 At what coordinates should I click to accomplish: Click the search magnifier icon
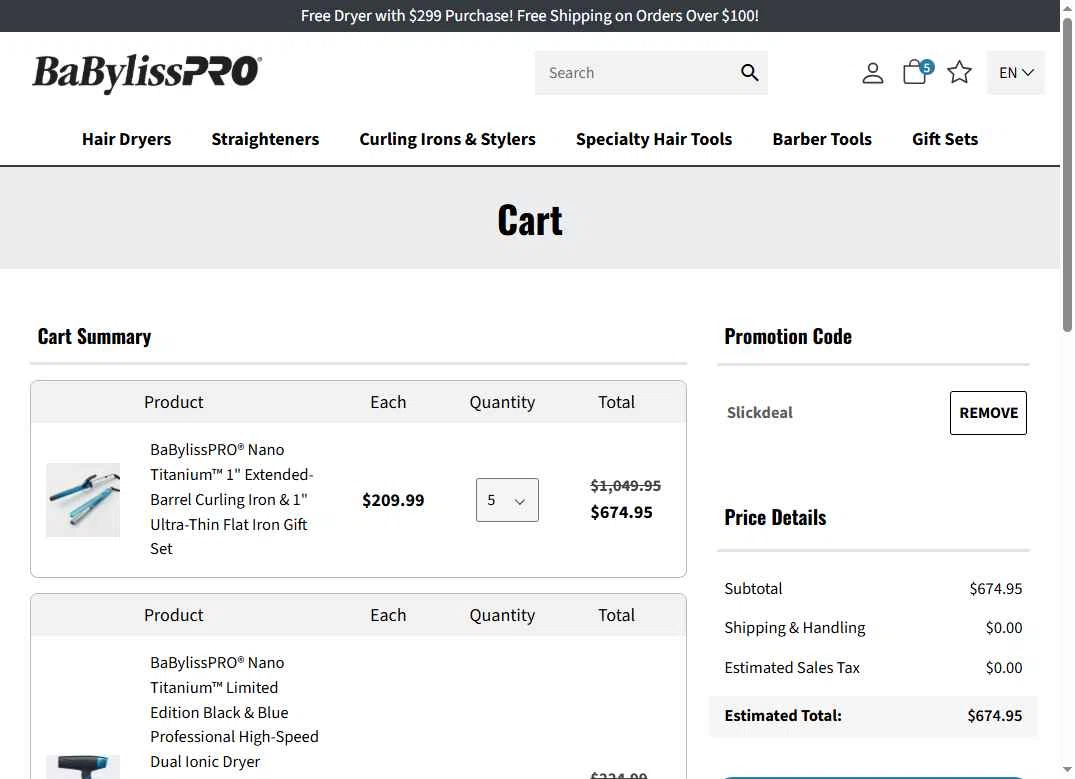pos(749,73)
